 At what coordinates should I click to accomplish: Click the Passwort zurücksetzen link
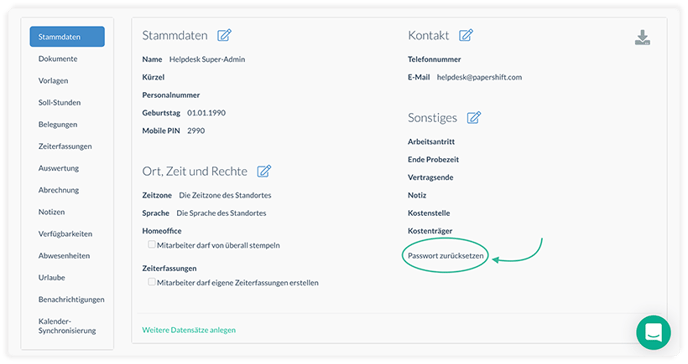point(445,256)
